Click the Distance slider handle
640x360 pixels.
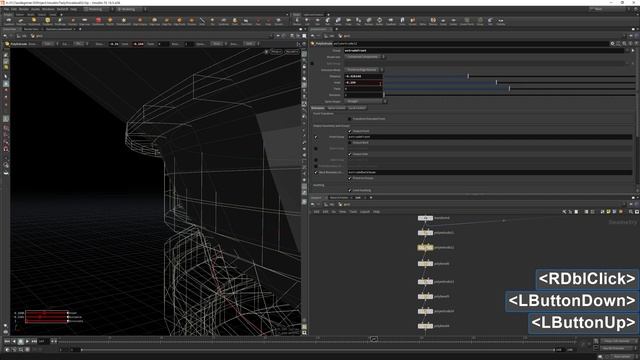(468, 76)
